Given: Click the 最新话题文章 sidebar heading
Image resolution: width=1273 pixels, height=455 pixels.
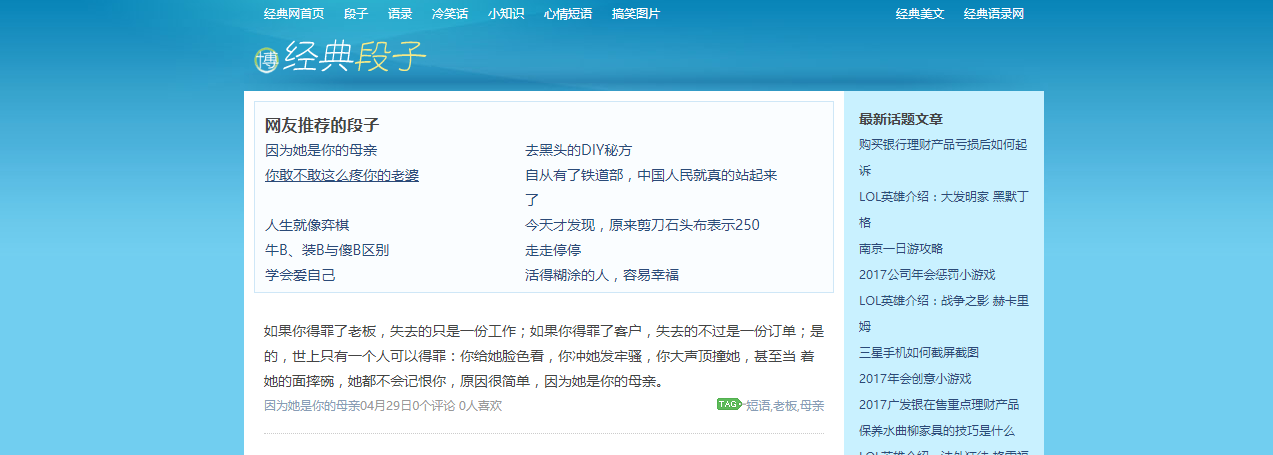Looking at the screenshot, I should coord(901,119).
